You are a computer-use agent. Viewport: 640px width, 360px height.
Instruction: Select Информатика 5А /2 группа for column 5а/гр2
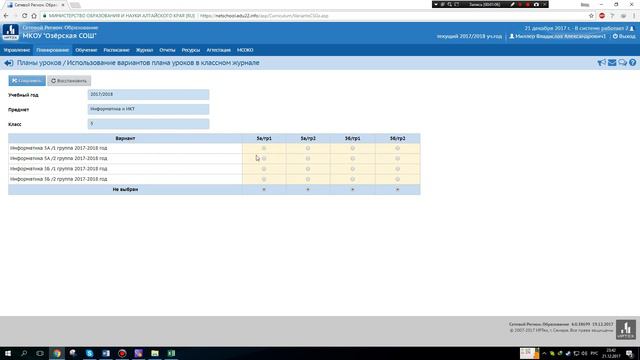pos(308,158)
